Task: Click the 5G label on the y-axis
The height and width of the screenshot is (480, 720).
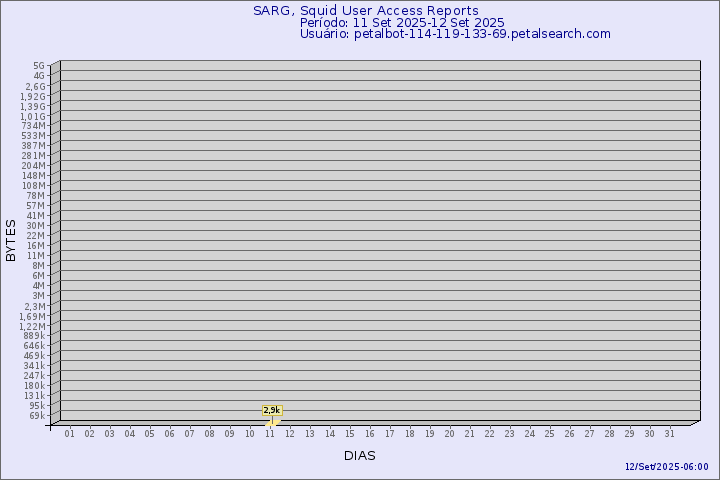Action: pos(38,66)
